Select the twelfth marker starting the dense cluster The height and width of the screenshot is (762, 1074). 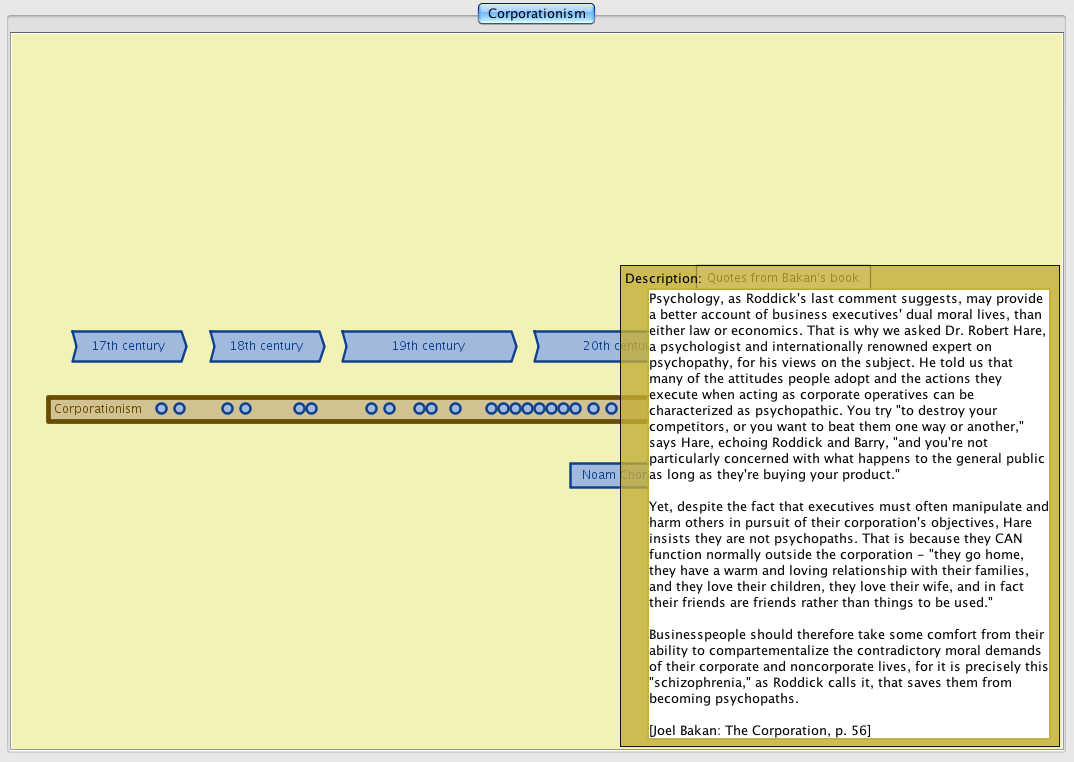coord(492,409)
